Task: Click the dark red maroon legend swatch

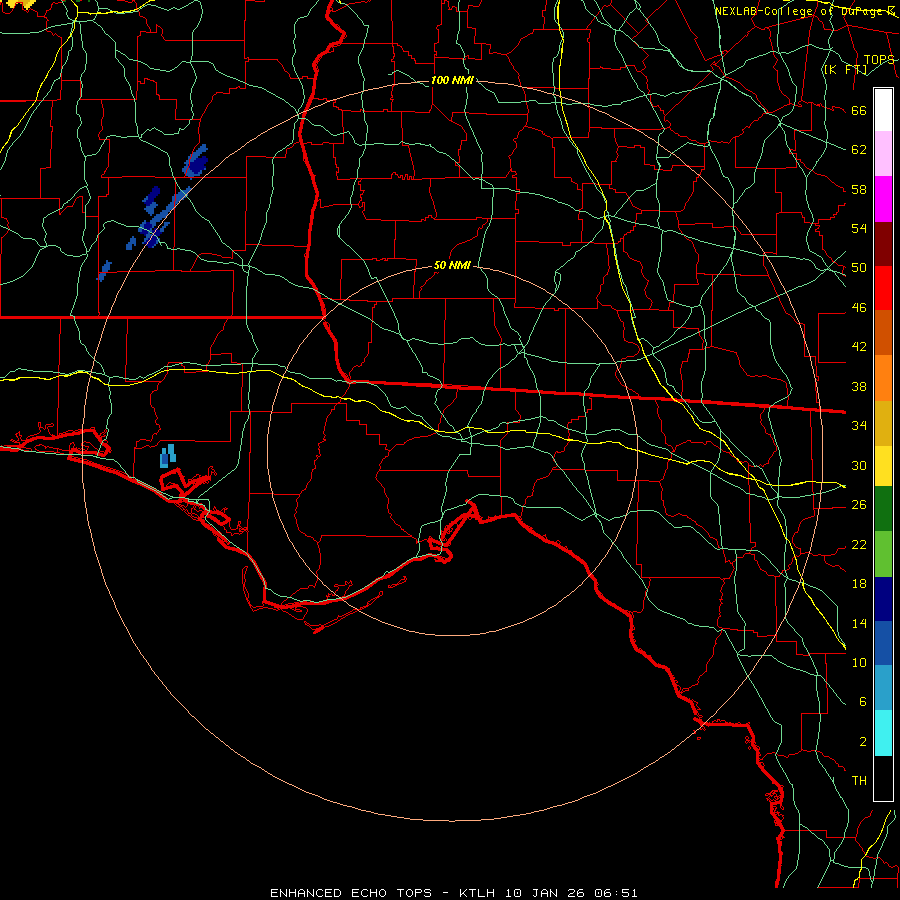Action: pyautogui.click(x=883, y=244)
